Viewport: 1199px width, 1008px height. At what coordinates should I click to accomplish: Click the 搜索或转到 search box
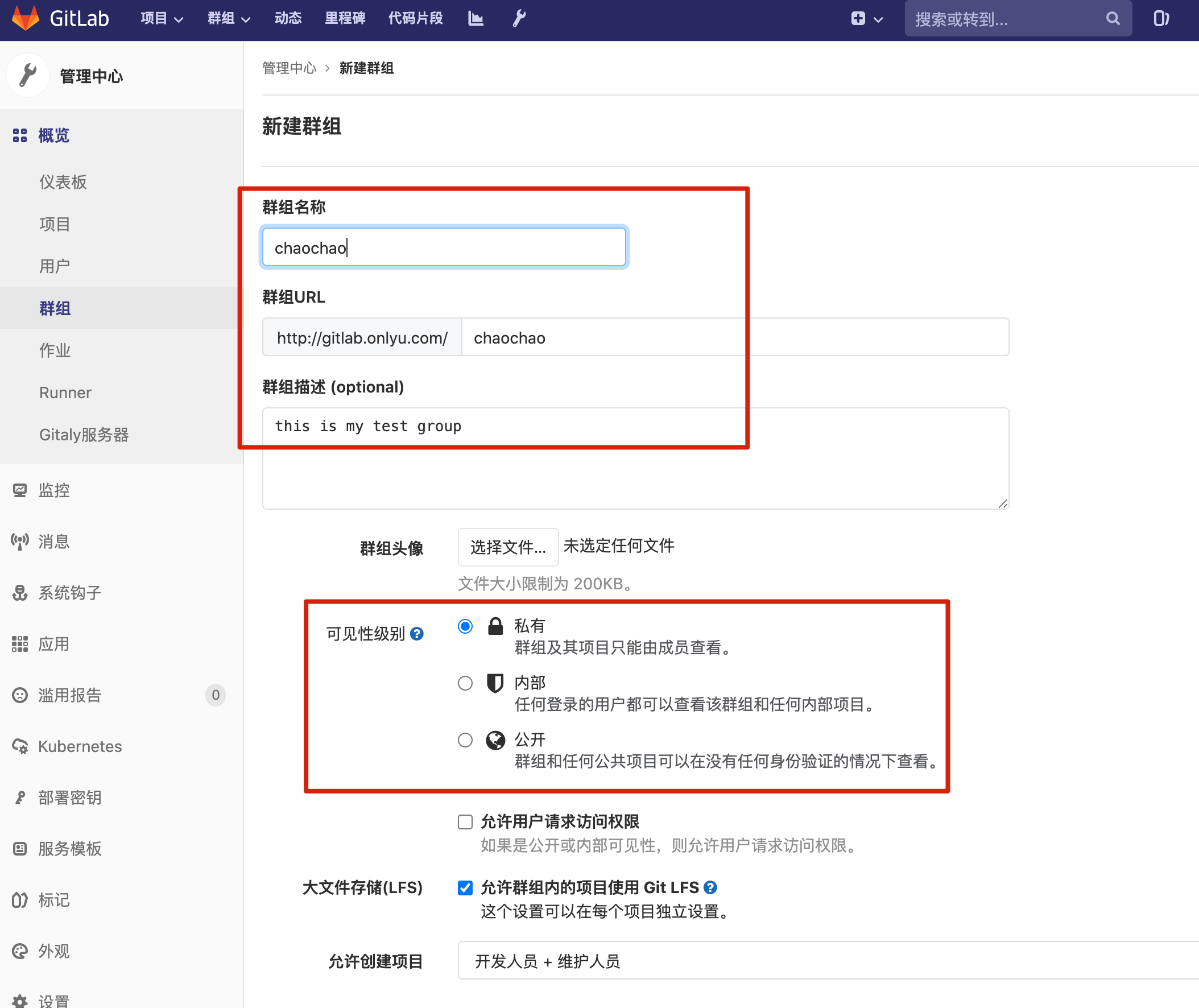click(x=1018, y=19)
